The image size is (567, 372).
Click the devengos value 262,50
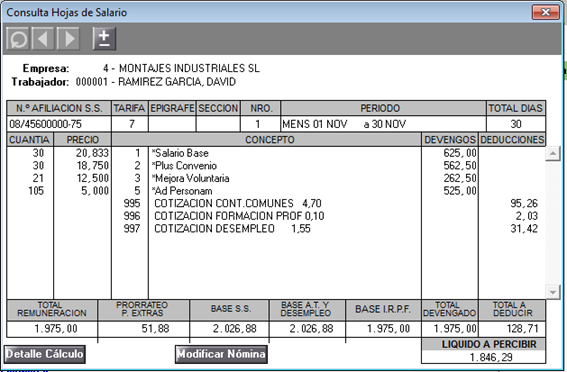[x=460, y=178]
